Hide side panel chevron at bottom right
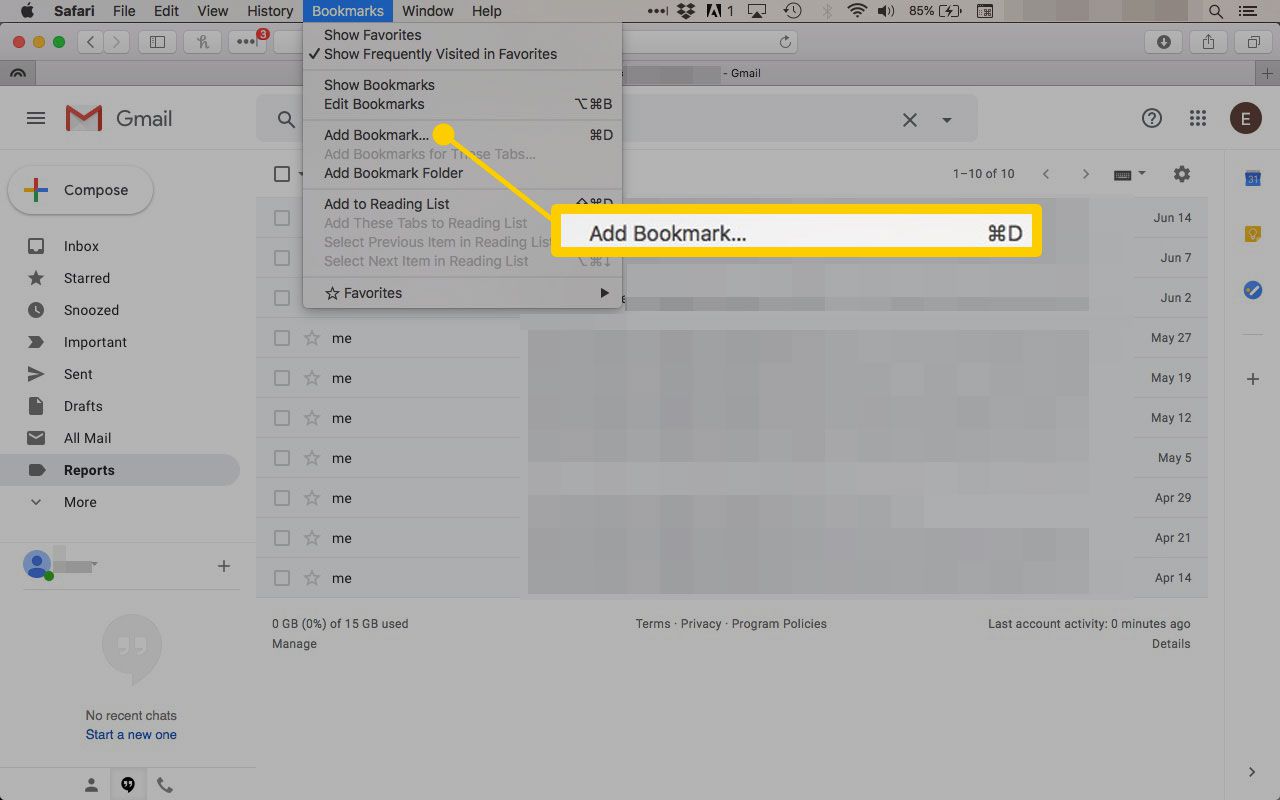The height and width of the screenshot is (800, 1280). [x=1252, y=772]
